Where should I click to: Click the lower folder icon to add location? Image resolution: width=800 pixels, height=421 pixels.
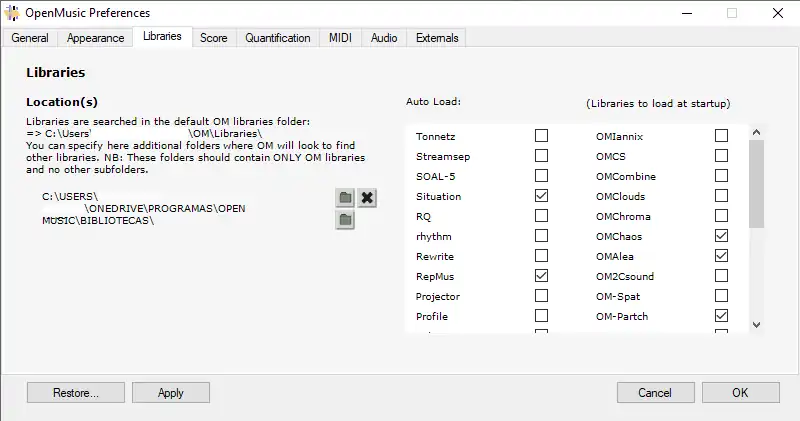[x=345, y=220]
